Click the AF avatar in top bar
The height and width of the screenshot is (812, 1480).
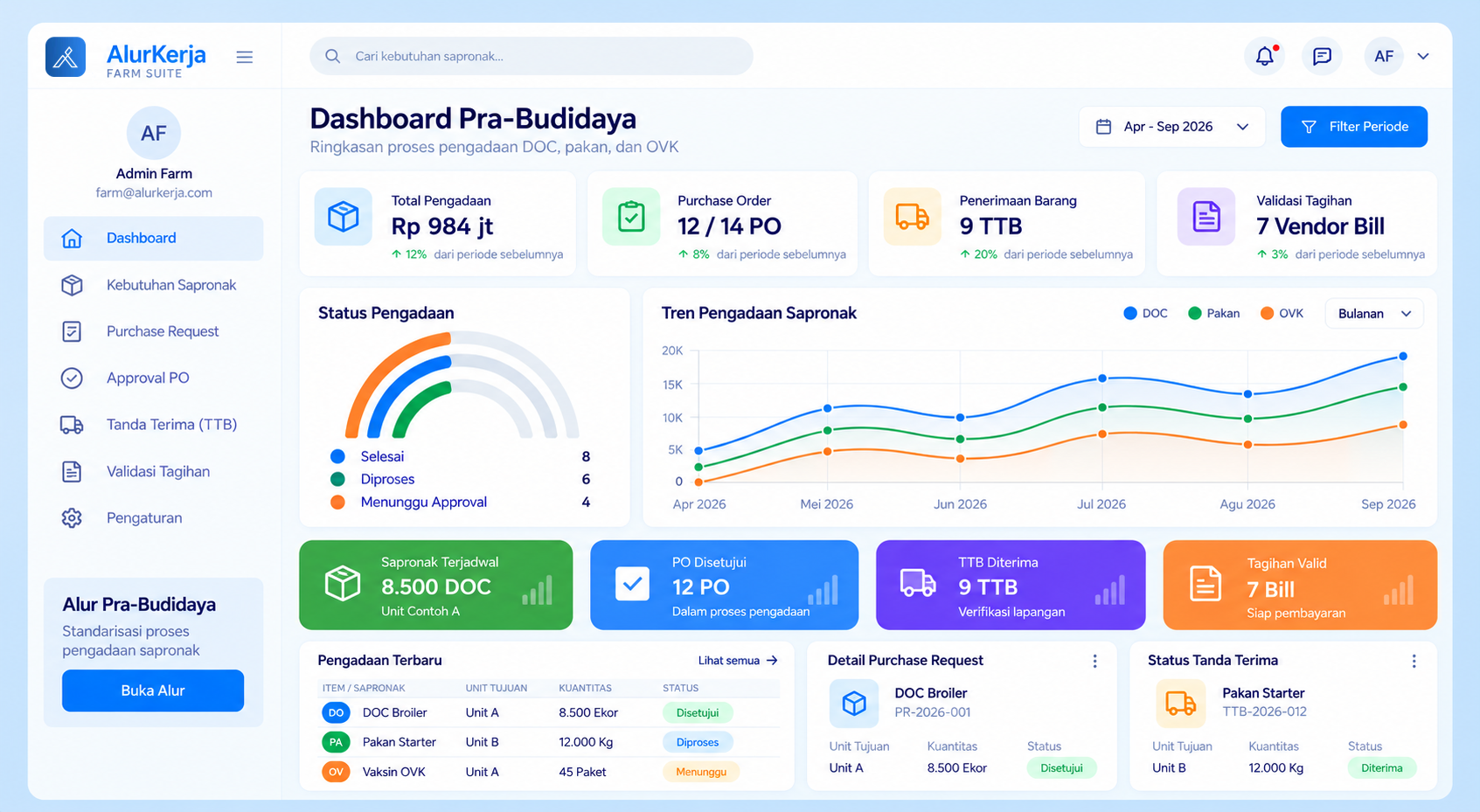1384,56
